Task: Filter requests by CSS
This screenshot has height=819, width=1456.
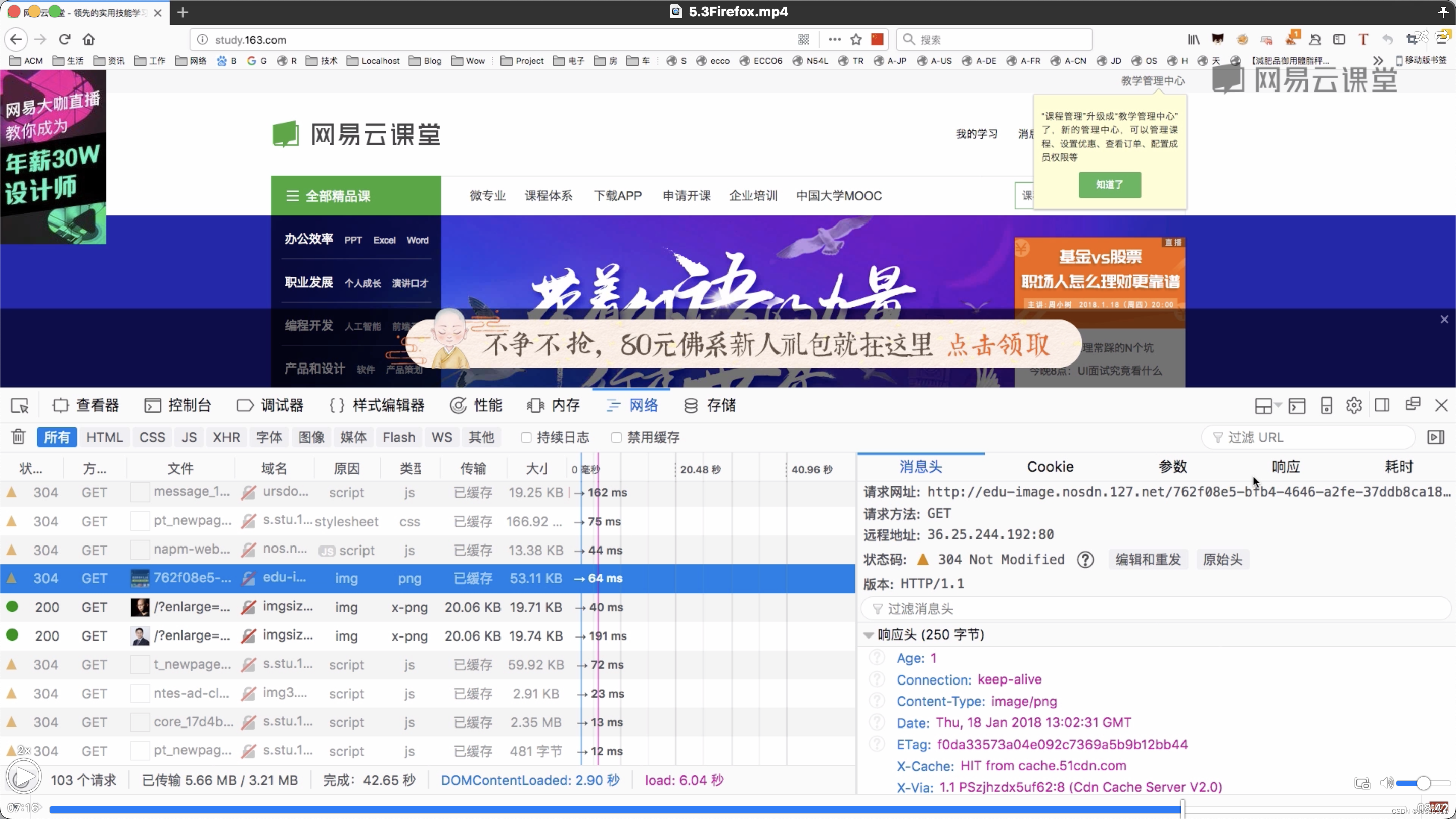Action: (153, 437)
